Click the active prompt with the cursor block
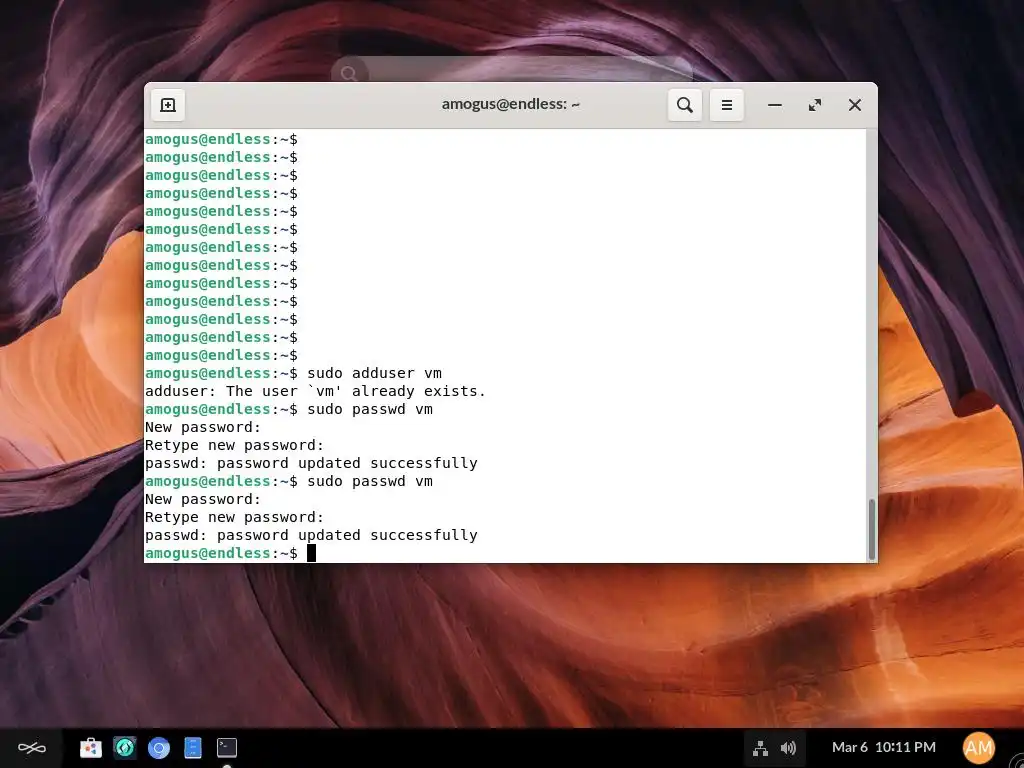 (x=231, y=553)
